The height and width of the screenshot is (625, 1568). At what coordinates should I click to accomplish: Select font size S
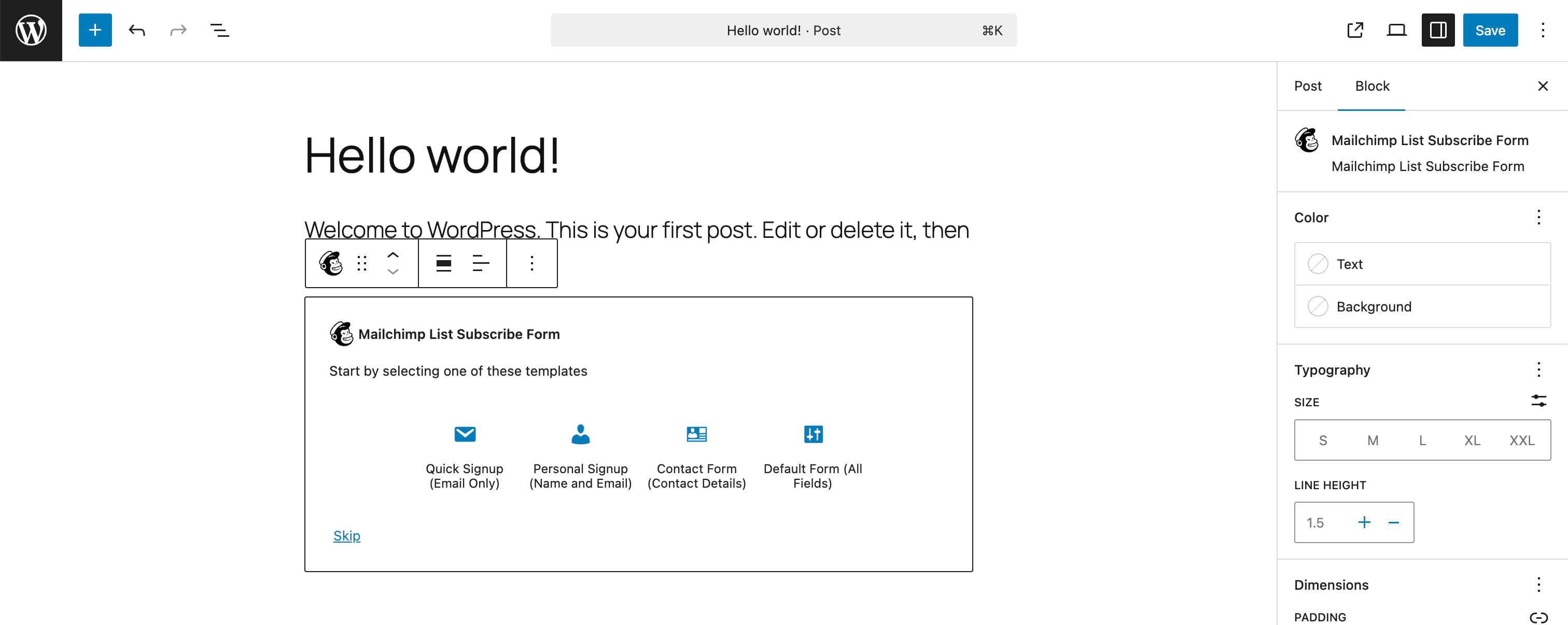(x=1323, y=440)
